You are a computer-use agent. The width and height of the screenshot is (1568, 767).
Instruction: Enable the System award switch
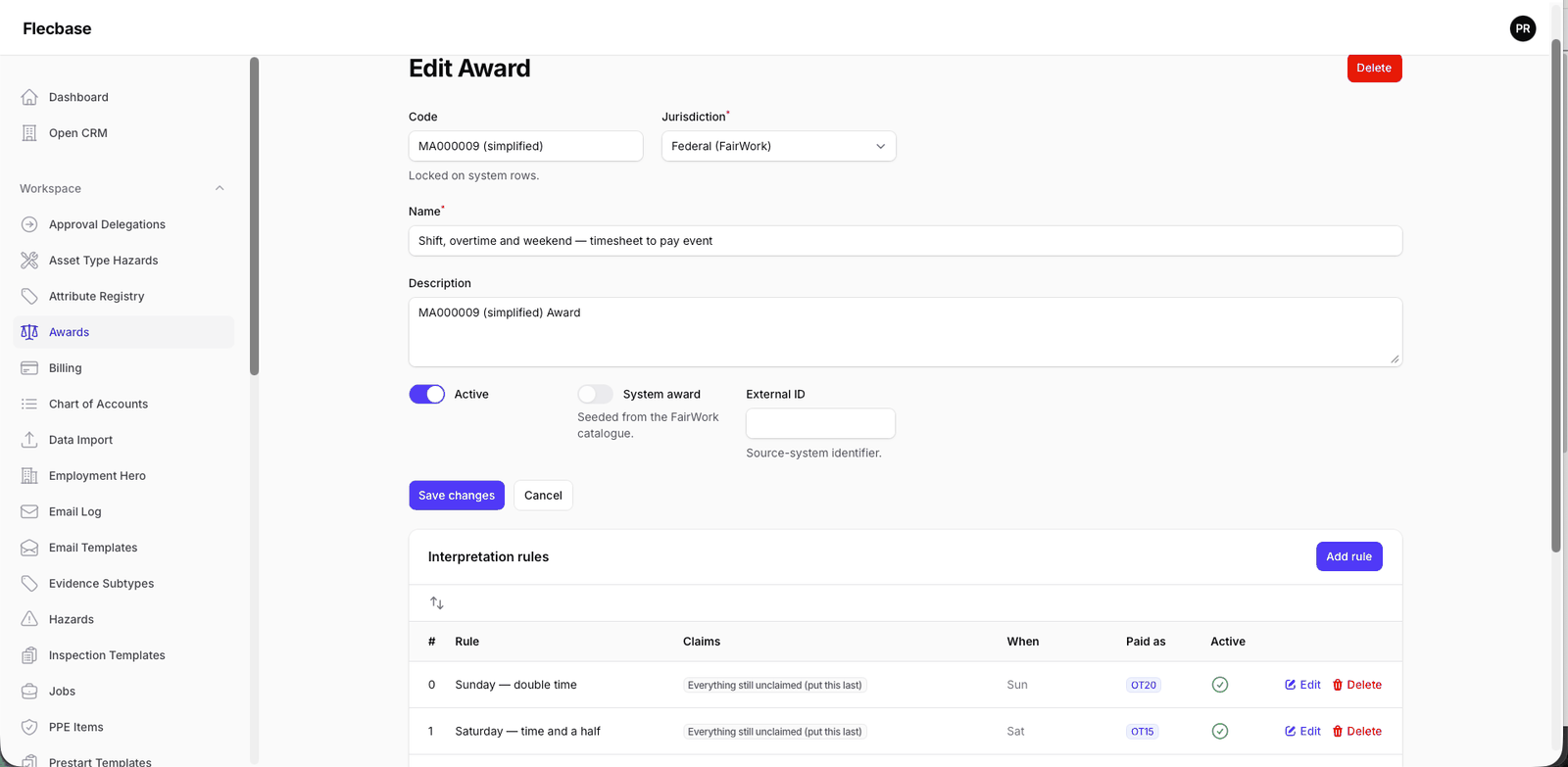595,394
